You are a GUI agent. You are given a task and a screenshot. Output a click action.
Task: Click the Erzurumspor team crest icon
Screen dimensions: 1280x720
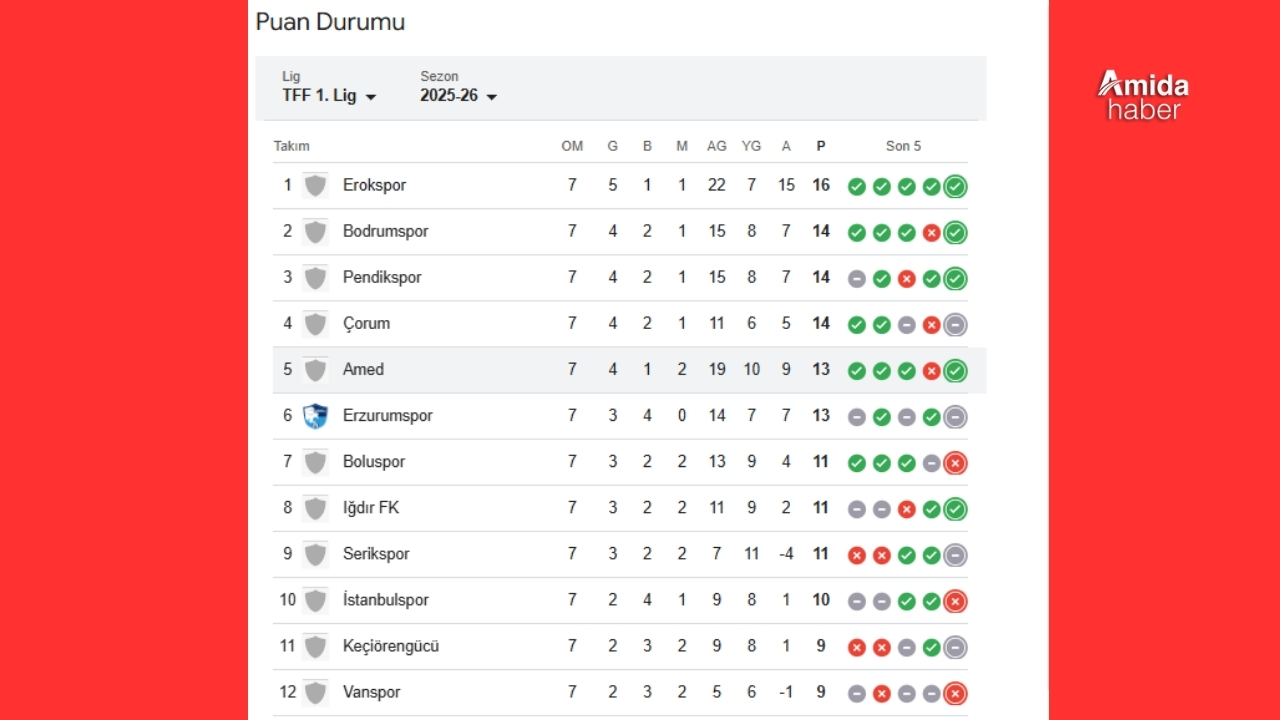click(x=315, y=416)
